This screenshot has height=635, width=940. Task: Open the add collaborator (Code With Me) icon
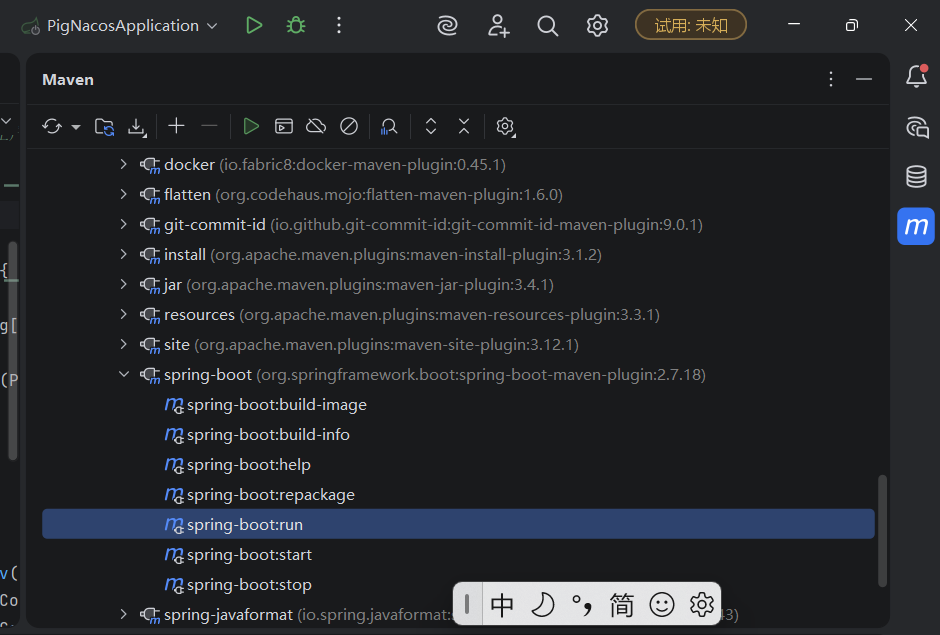[498, 26]
